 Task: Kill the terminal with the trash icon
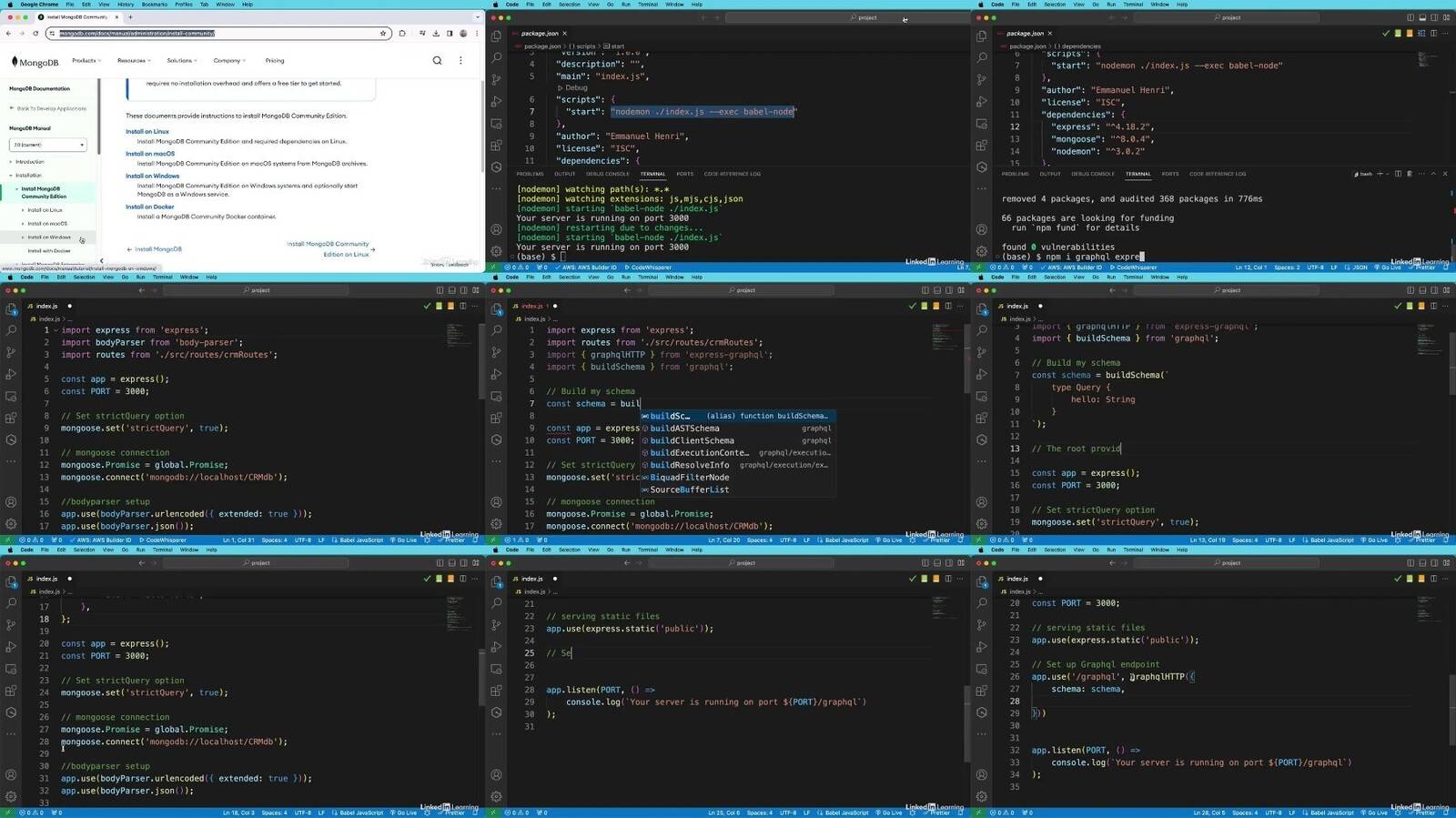pos(1409,174)
